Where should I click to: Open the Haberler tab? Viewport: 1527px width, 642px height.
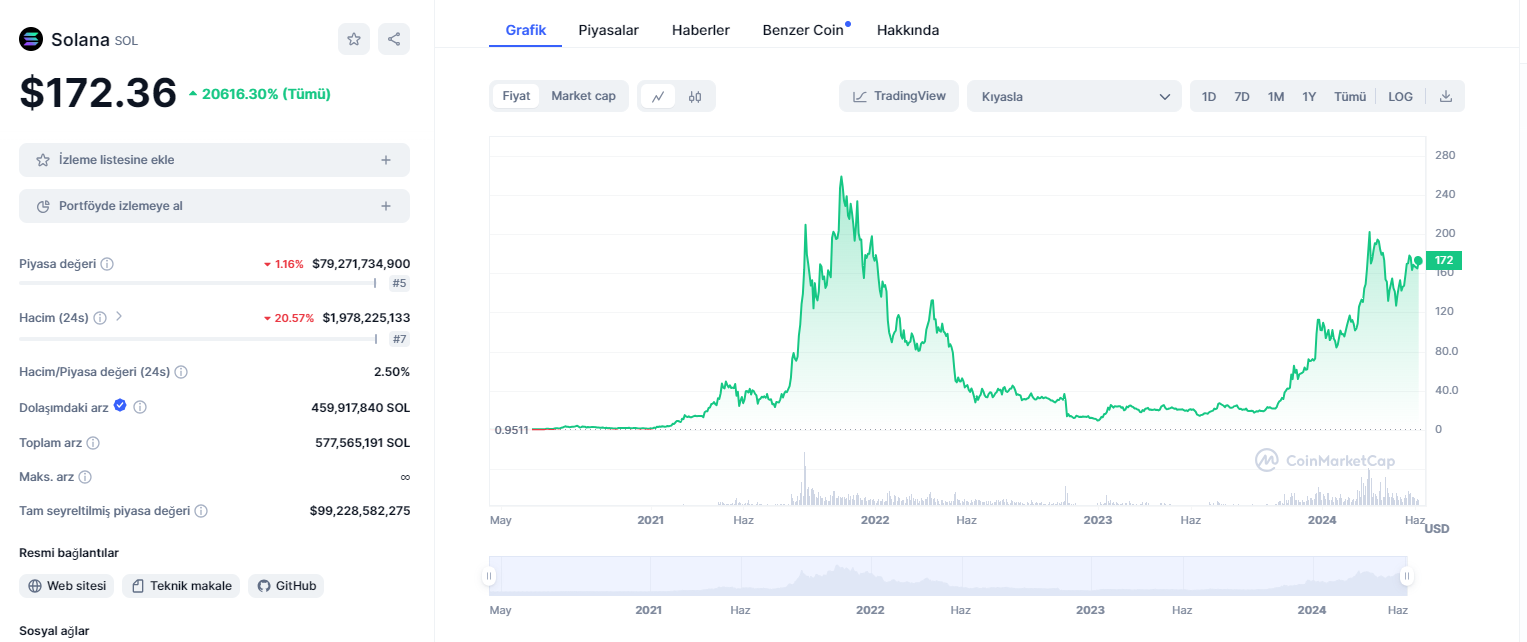tap(701, 30)
